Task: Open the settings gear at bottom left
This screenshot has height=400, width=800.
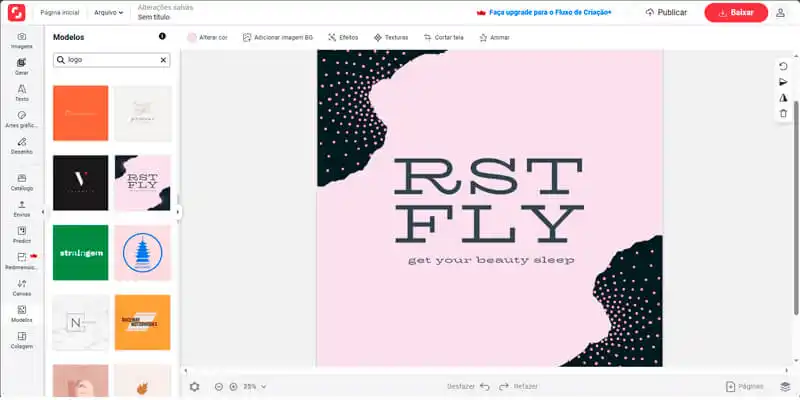Action: pos(194,387)
